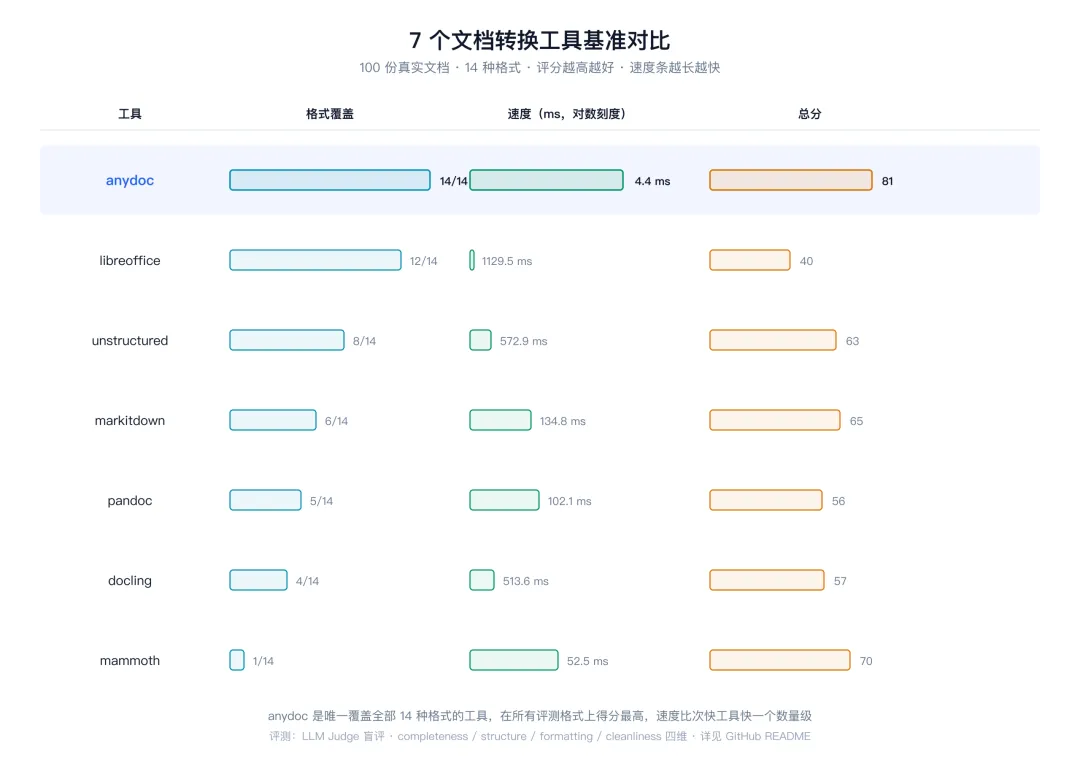
Task: Click the 工具 column header
Action: pyautogui.click(x=129, y=114)
